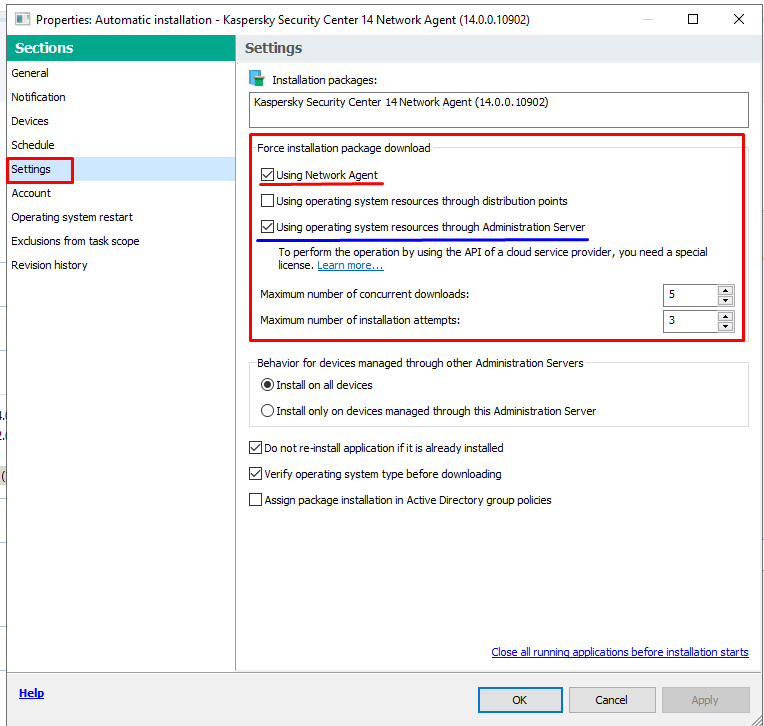Toggle Do not re-install application checkbox
764x726 pixels.
[255, 447]
